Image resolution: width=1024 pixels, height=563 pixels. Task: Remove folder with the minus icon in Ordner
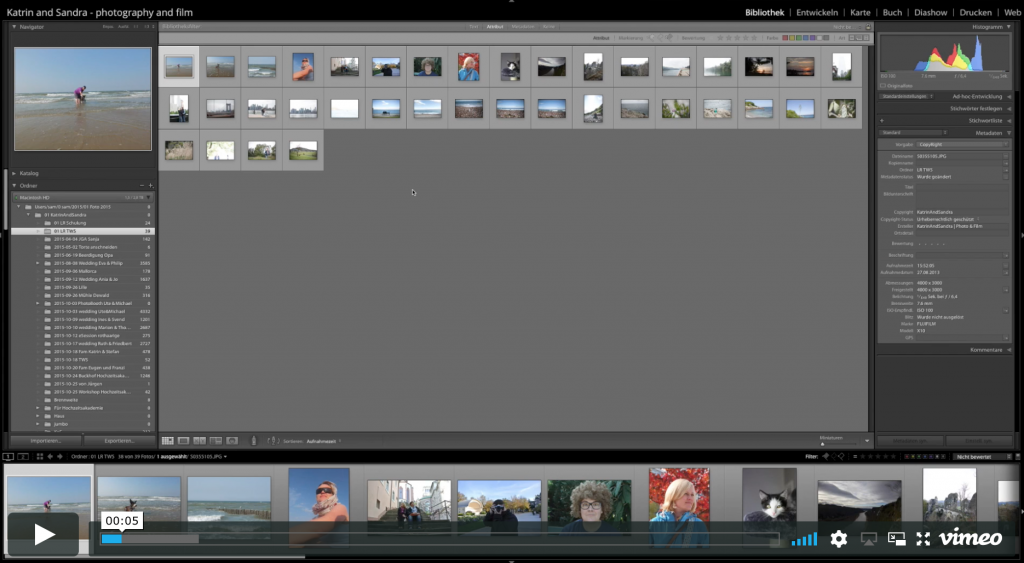142,185
